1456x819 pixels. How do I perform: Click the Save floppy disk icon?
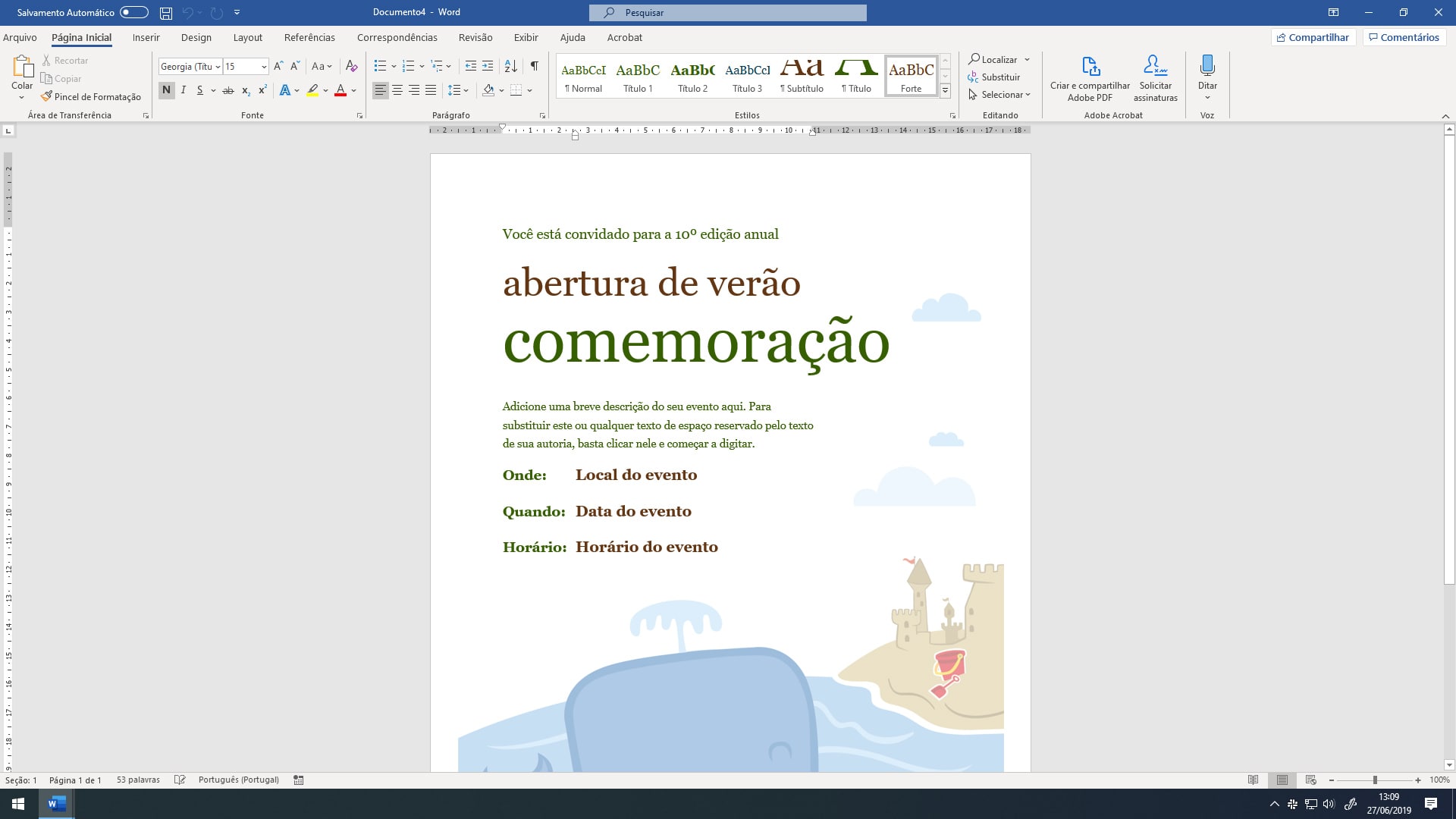click(x=166, y=13)
